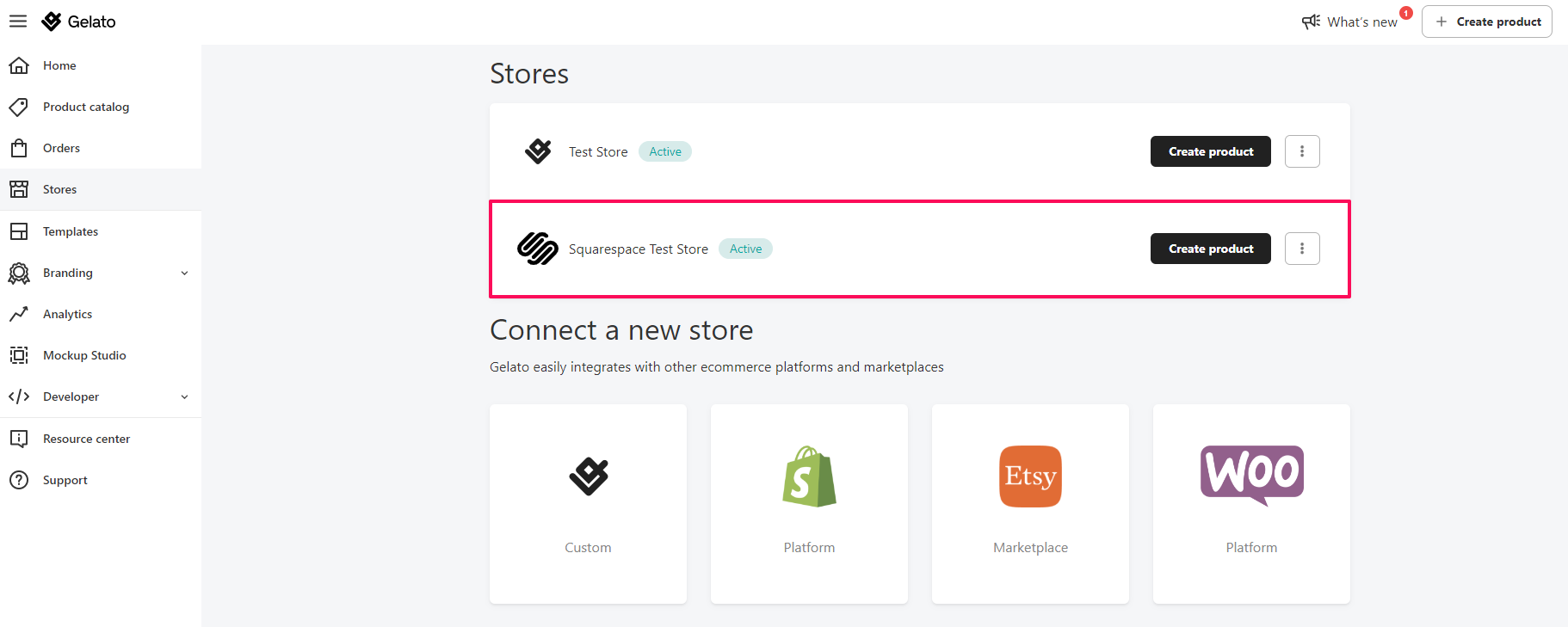The width and height of the screenshot is (1568, 627).
Task: Click the Orders shopping bag icon
Action: [x=19, y=148]
